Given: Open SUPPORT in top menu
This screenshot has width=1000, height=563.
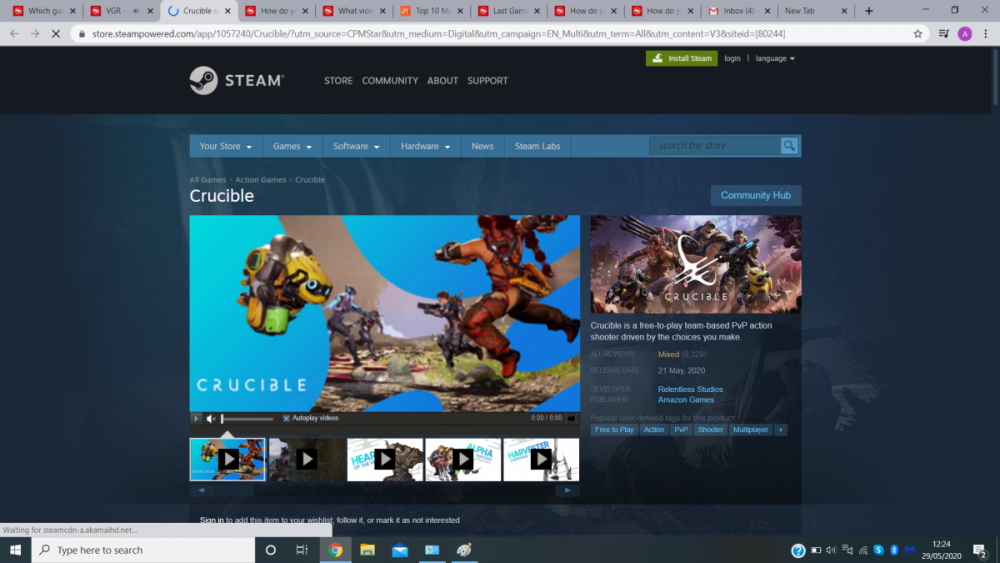Looking at the screenshot, I should click(x=487, y=80).
